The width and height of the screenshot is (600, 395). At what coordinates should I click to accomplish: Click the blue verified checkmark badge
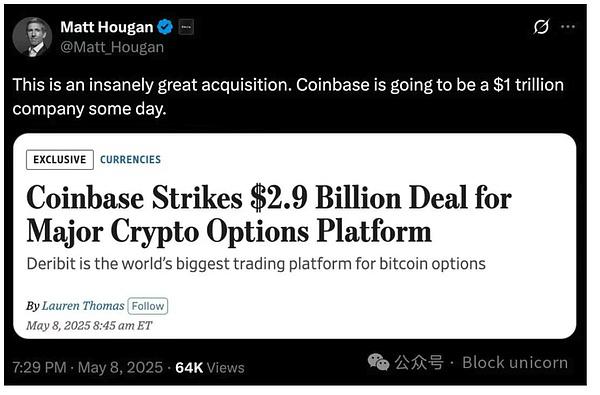165,27
